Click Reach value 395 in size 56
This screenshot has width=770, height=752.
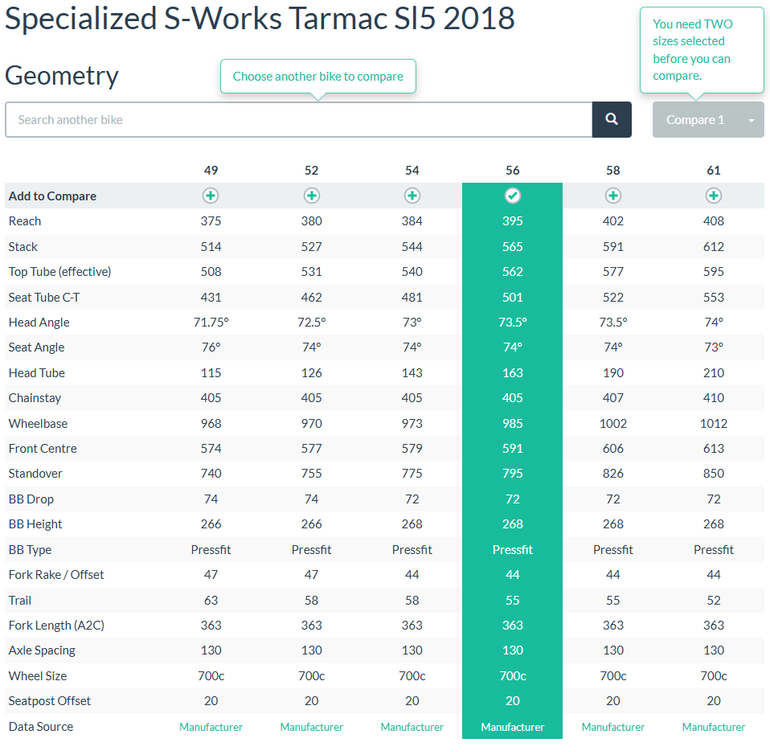512,221
